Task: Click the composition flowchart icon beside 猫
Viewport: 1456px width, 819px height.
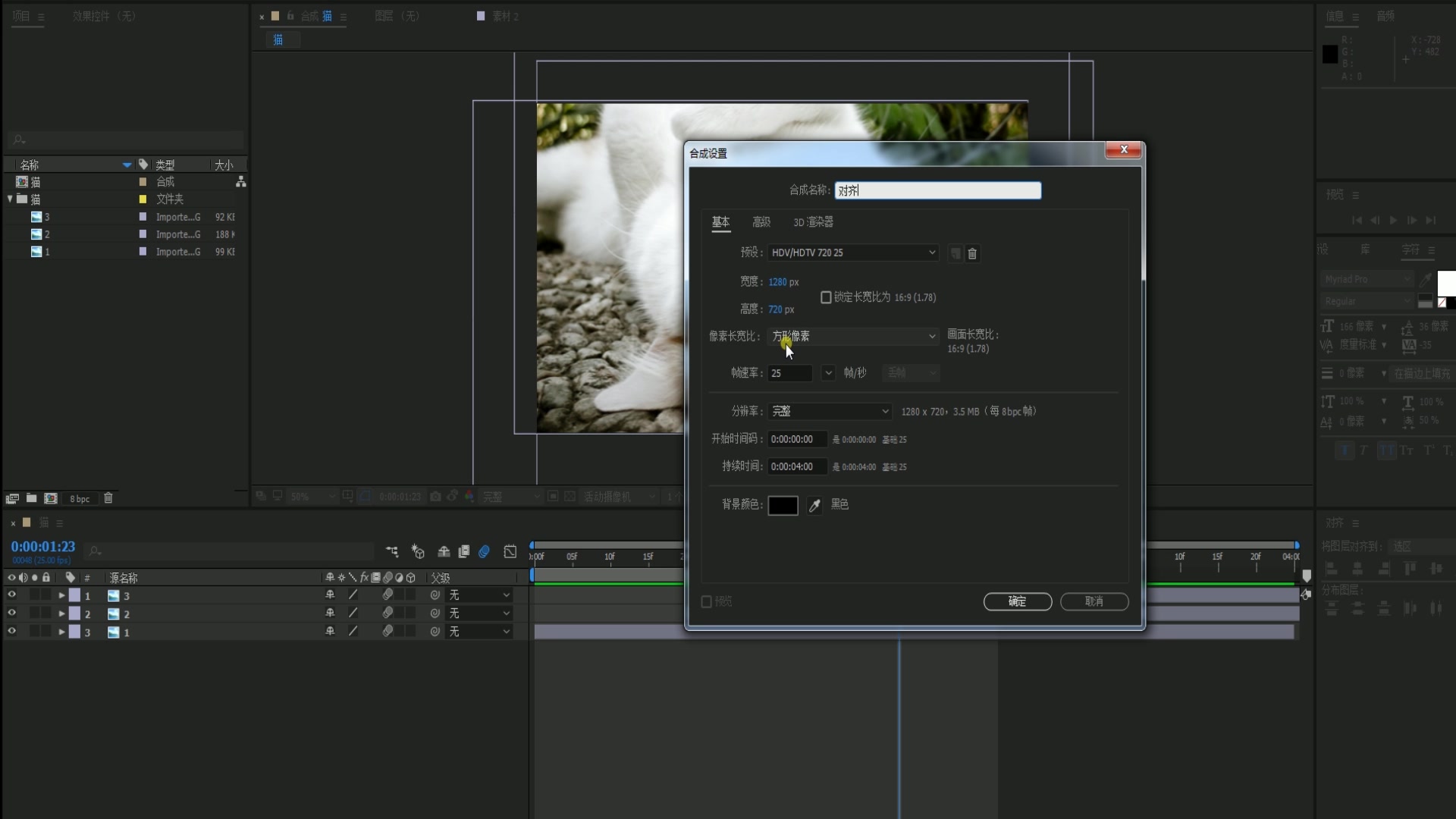Action: [240, 182]
